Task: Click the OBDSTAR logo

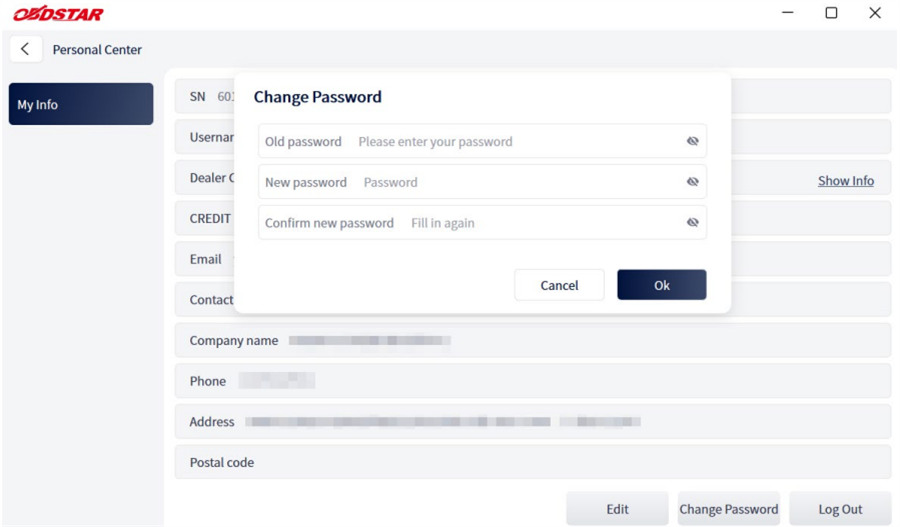Action: [x=59, y=14]
